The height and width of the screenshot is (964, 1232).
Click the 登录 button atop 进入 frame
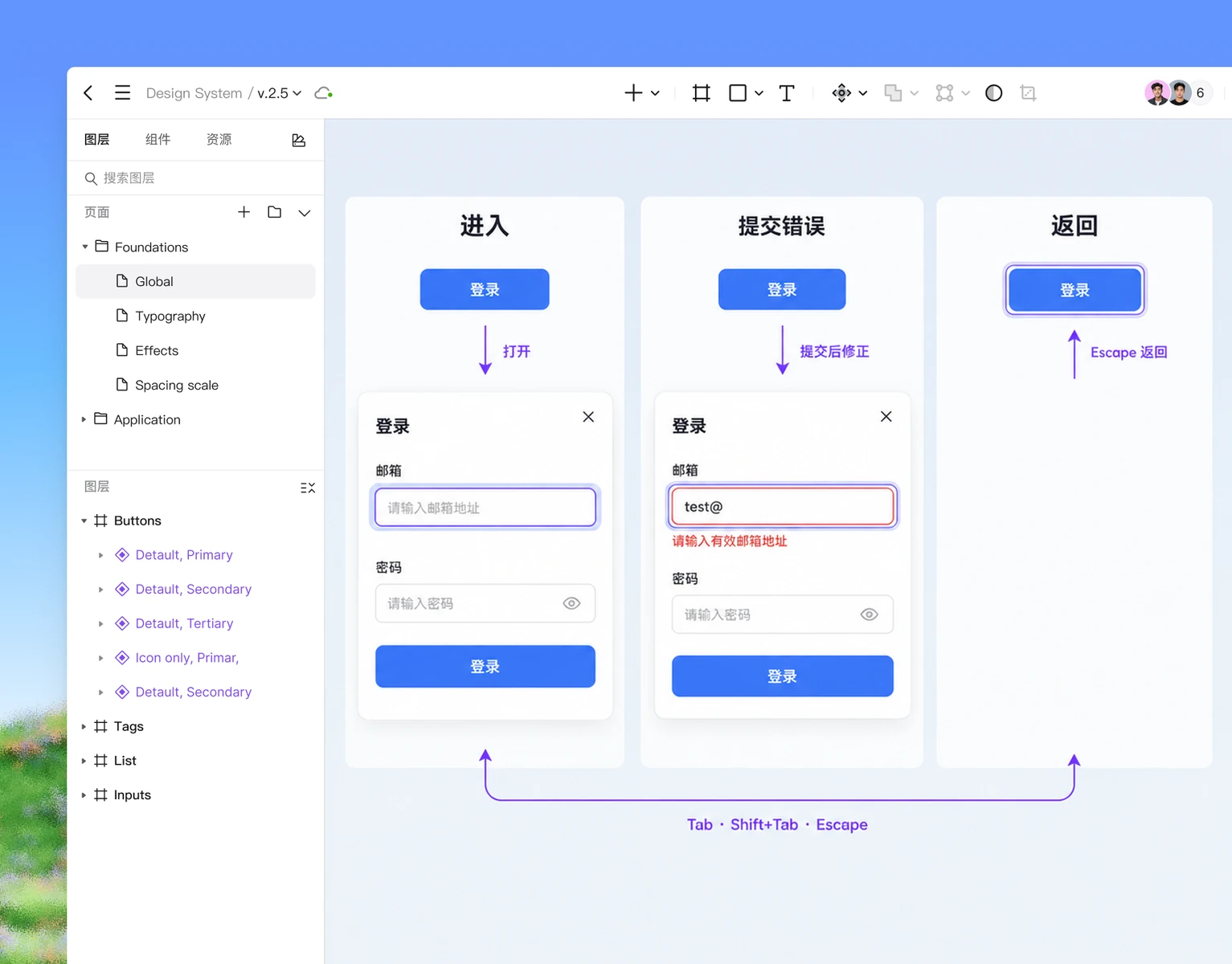pyautogui.click(x=485, y=289)
